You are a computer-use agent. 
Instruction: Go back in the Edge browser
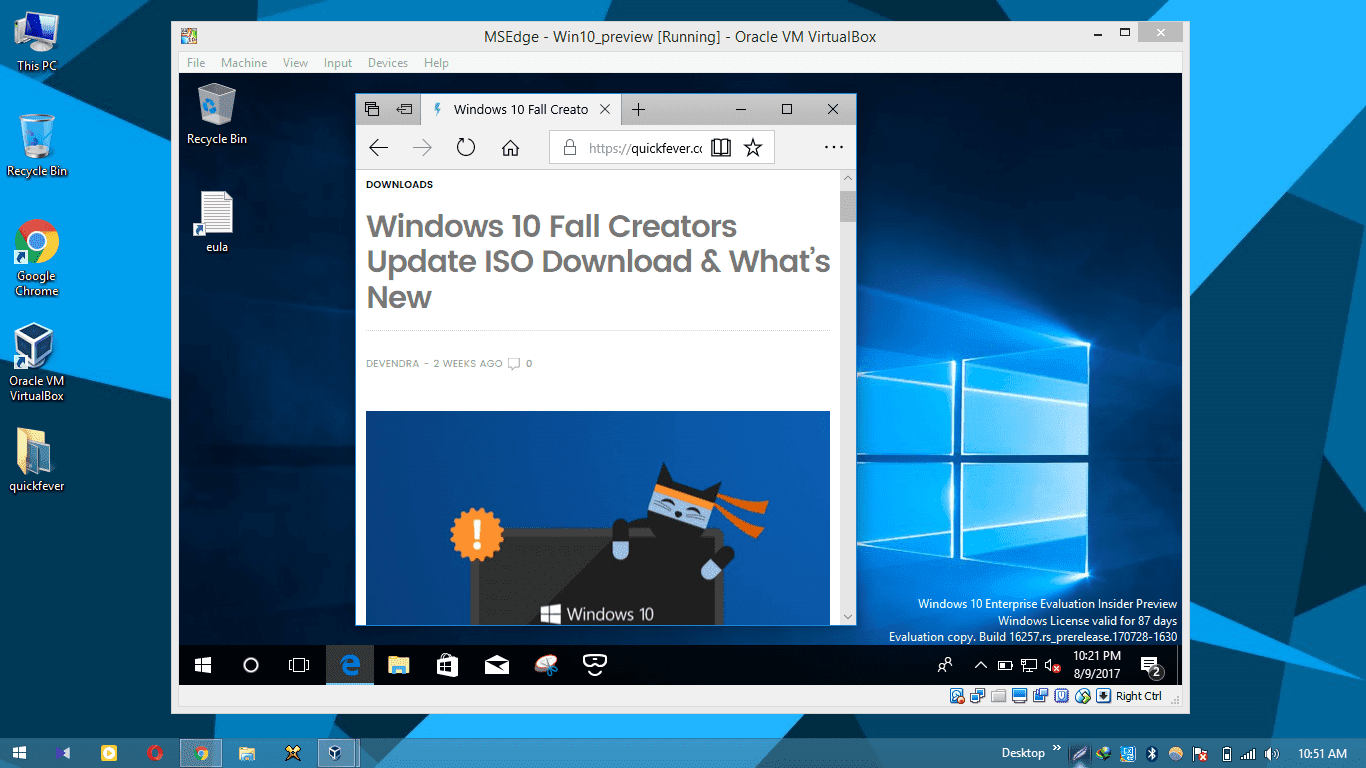pos(378,148)
